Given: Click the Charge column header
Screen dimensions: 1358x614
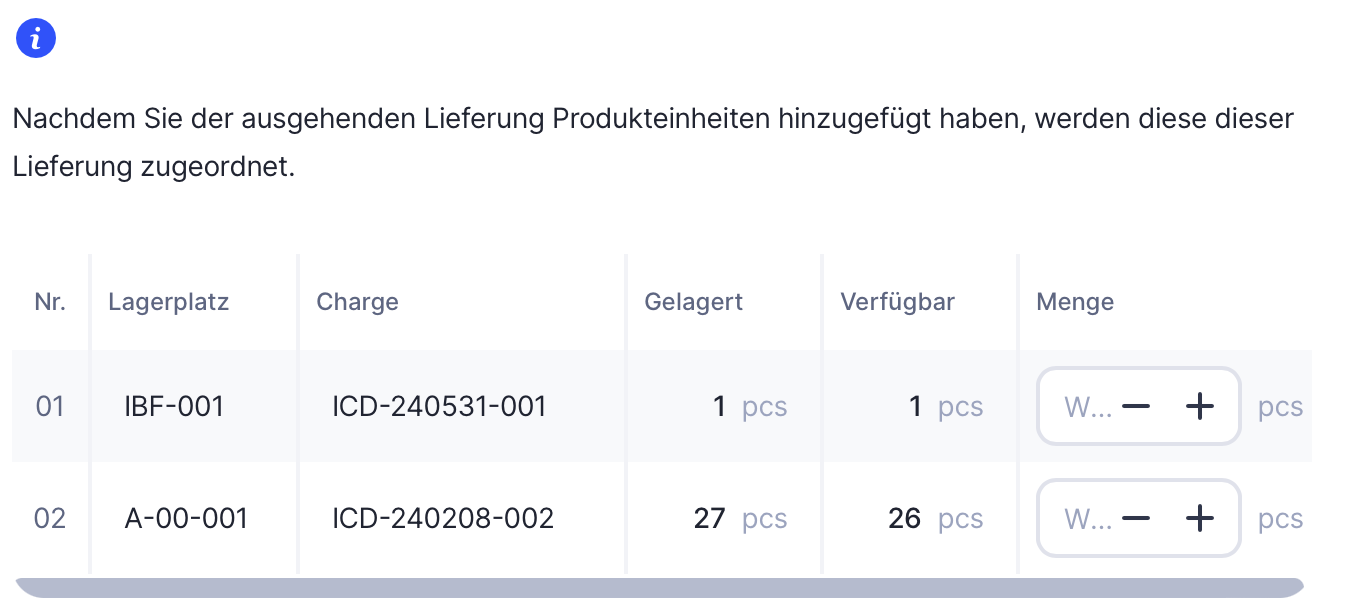Looking at the screenshot, I should pyautogui.click(x=357, y=302).
